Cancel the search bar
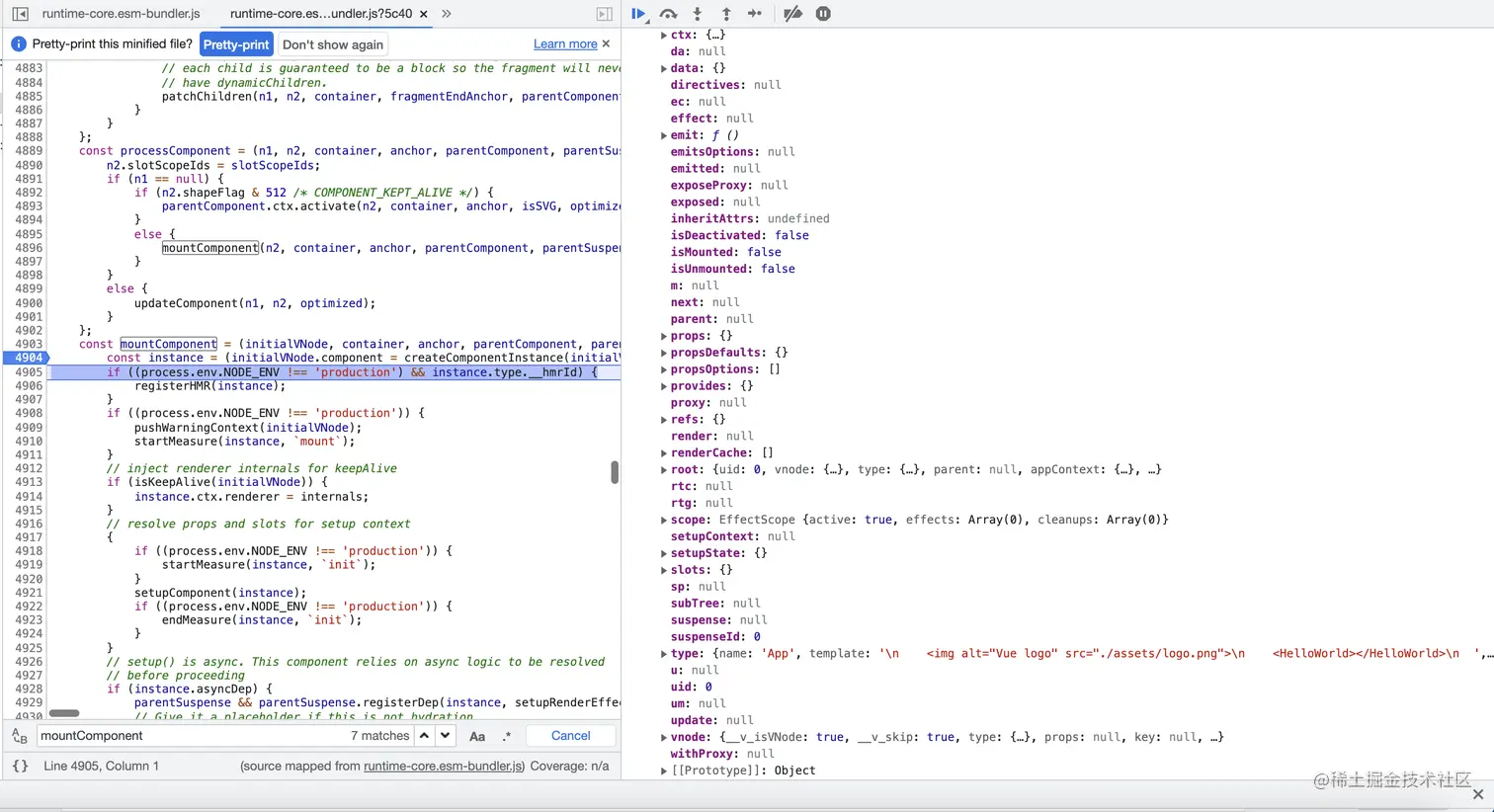Image resolution: width=1494 pixels, height=812 pixels. coord(571,736)
